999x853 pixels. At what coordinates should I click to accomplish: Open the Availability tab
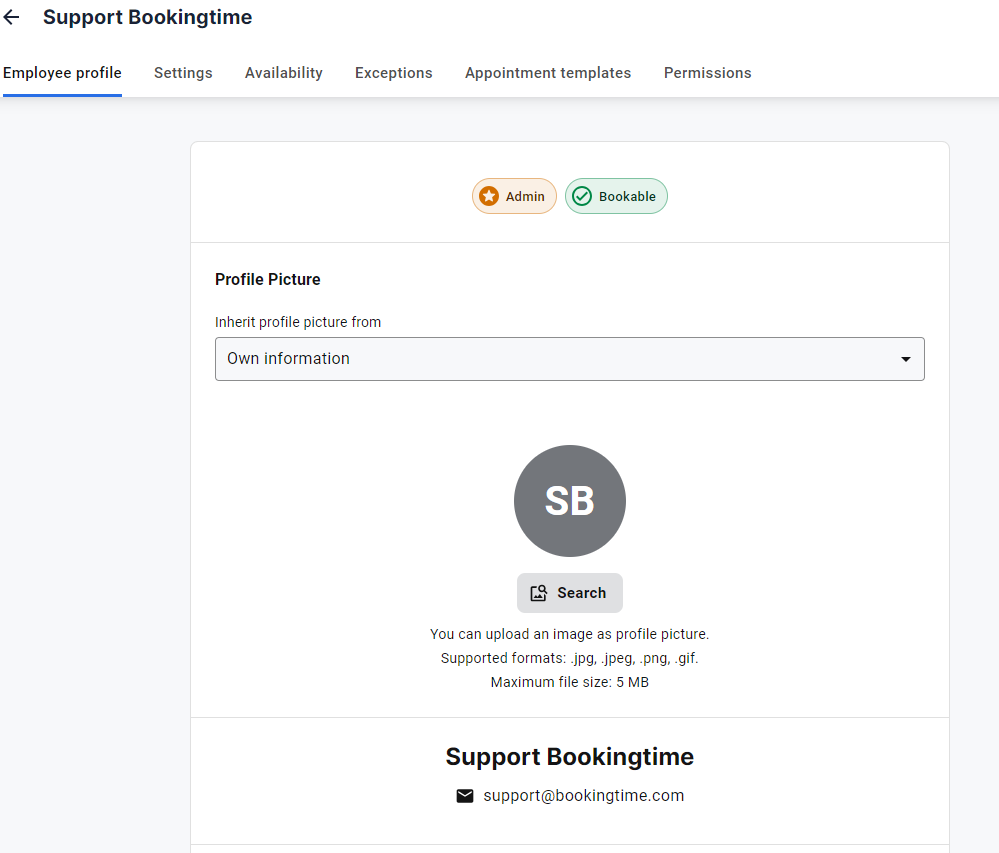[x=284, y=73]
